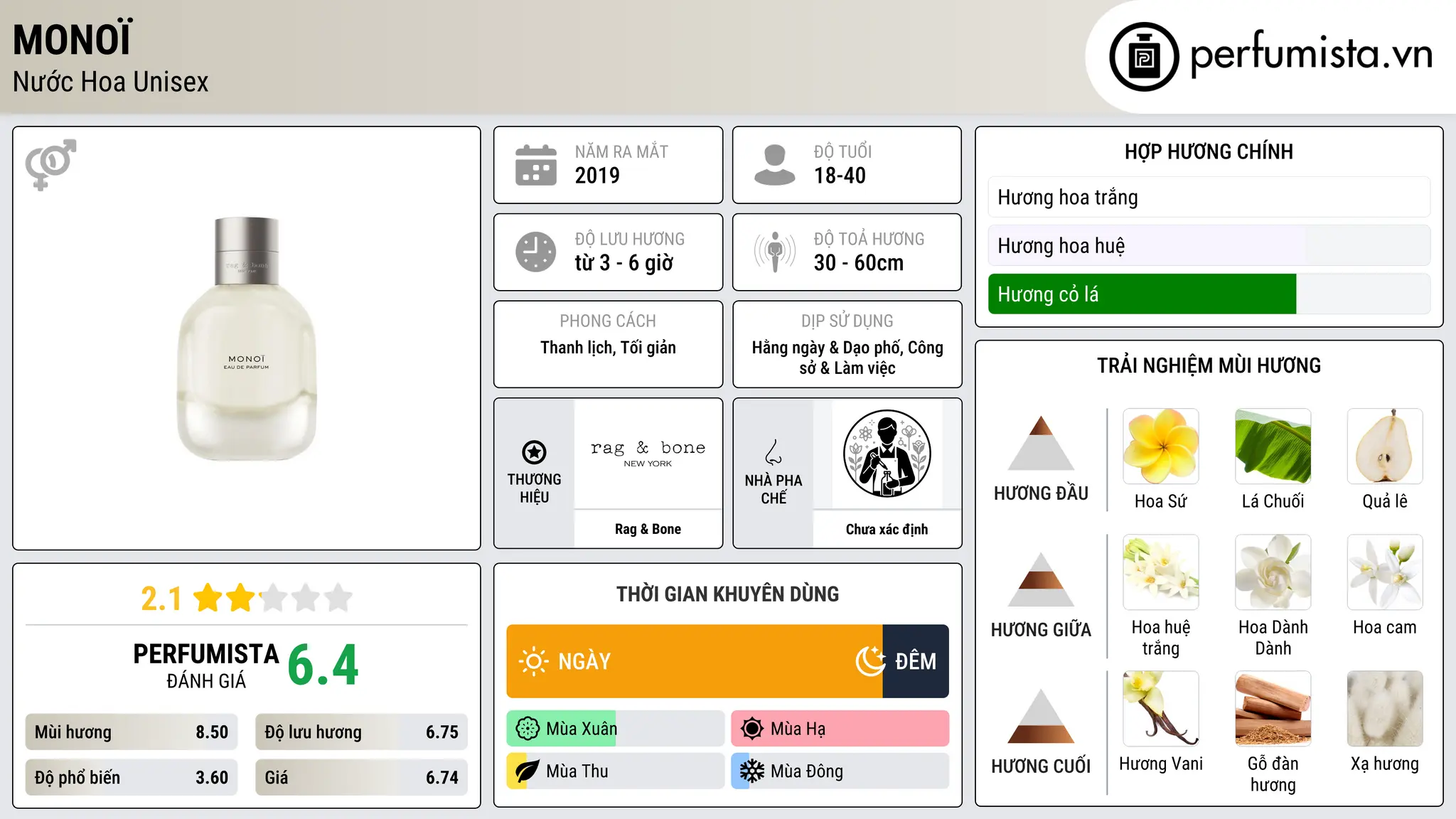Click the age range value 18-40
The height and width of the screenshot is (819, 1456).
(x=840, y=175)
